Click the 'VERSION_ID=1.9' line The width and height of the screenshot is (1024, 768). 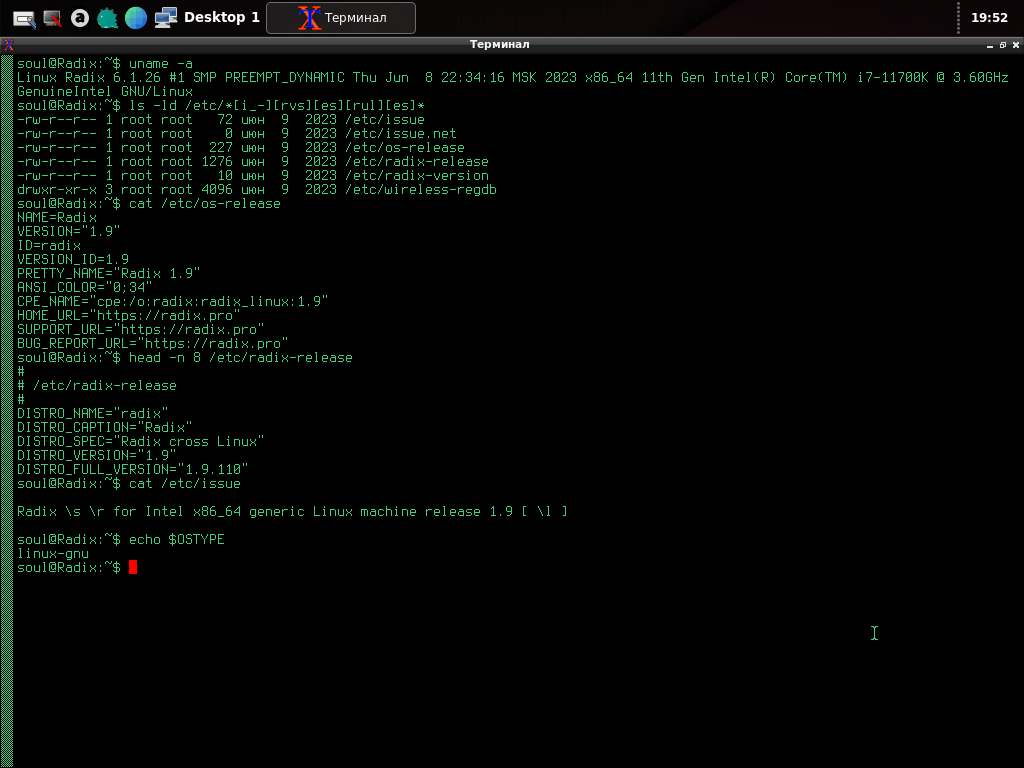coord(73,259)
